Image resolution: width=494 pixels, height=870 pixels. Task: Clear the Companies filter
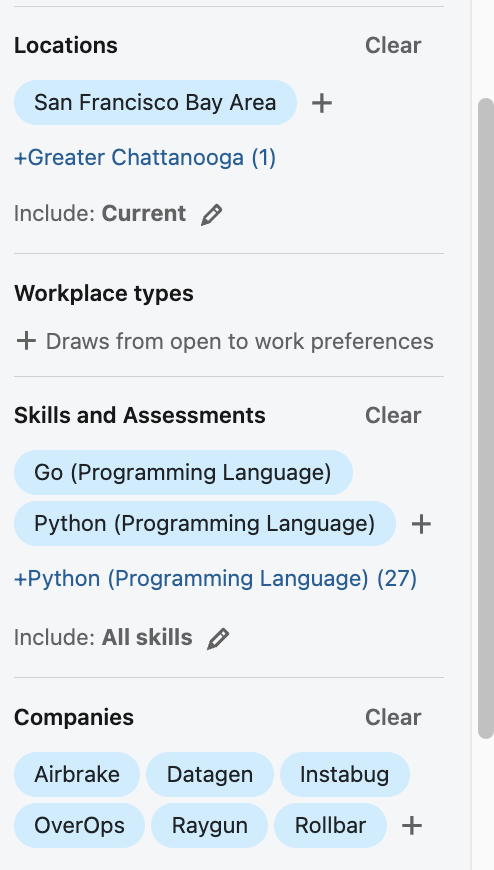[393, 717]
